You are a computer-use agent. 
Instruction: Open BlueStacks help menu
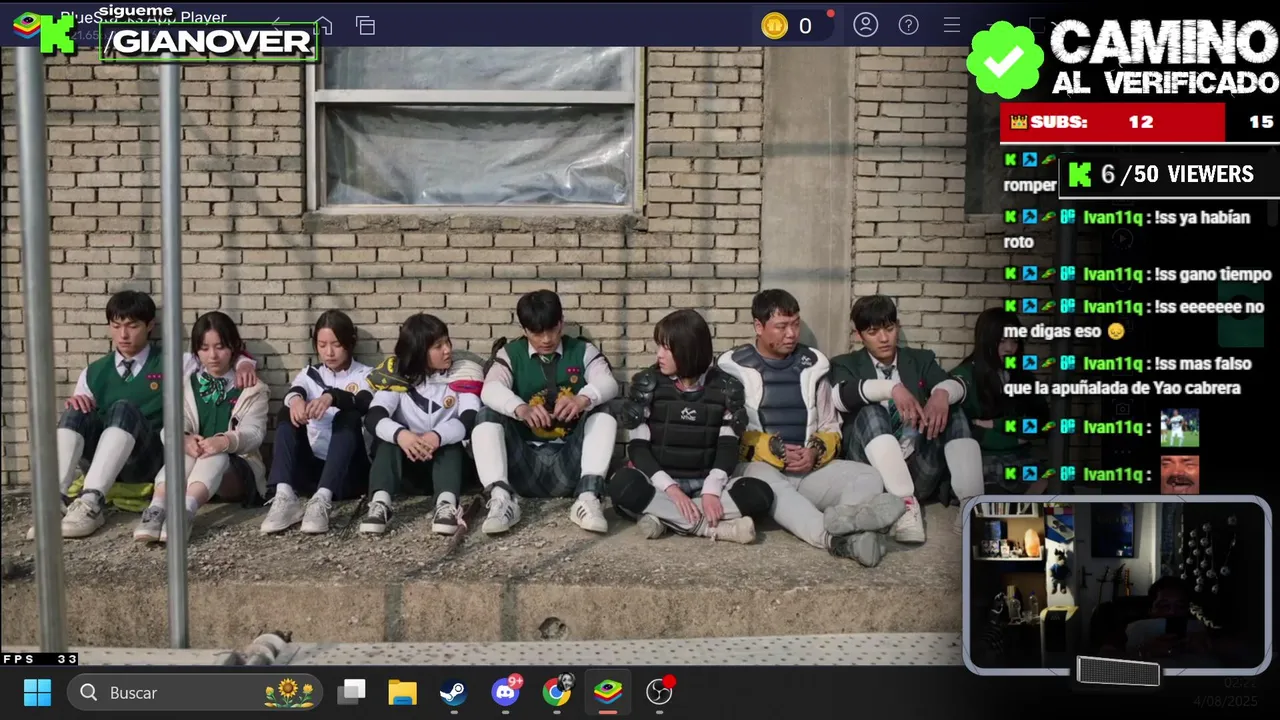coord(908,25)
